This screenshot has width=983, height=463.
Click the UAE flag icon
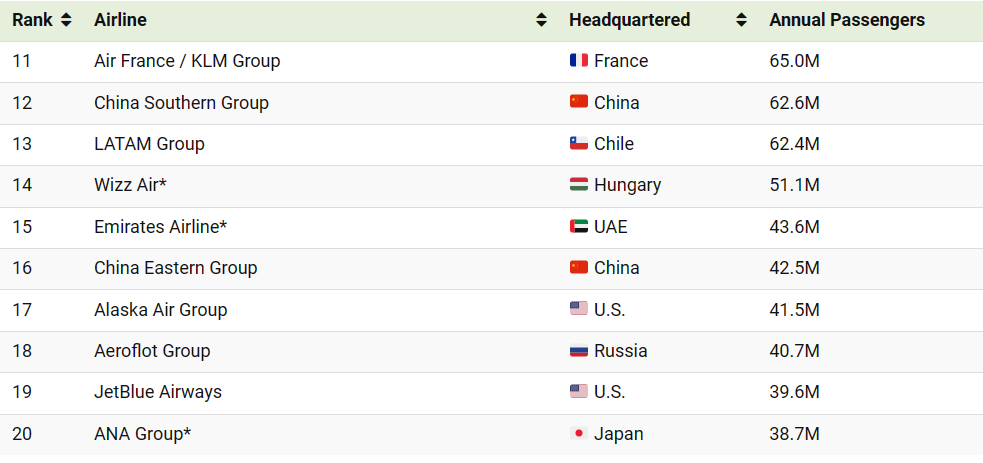579,226
